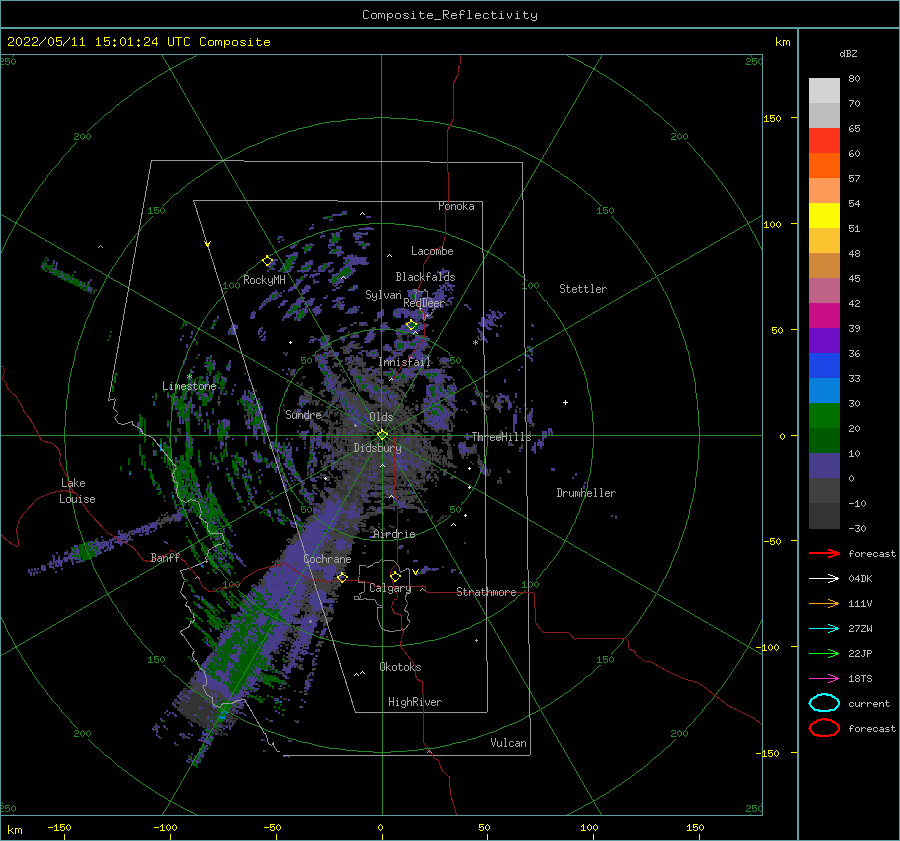
Task: Select the purple 39 dBZ legend swatch
Action: pos(824,340)
